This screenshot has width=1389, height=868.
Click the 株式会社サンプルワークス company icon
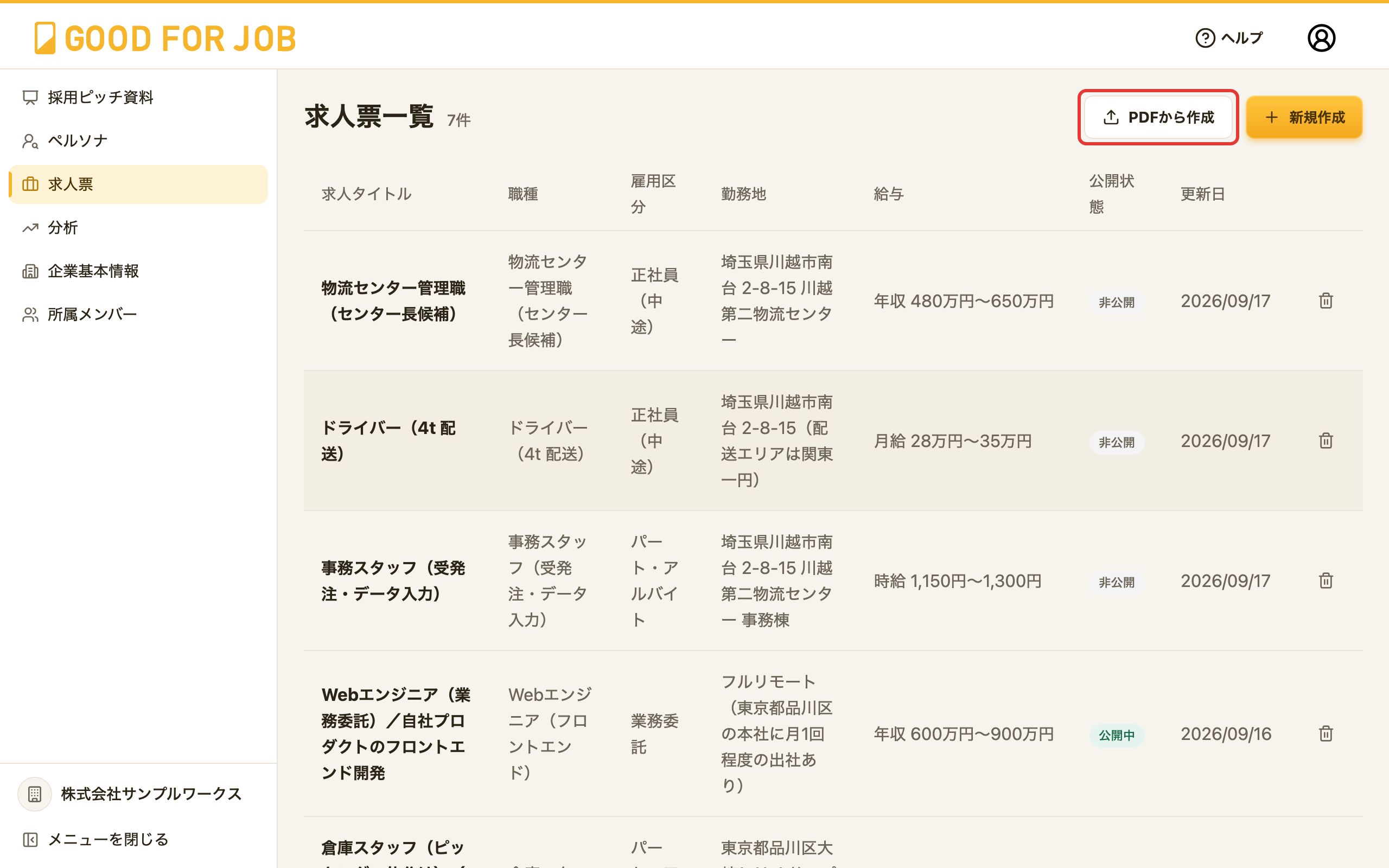click(34, 794)
